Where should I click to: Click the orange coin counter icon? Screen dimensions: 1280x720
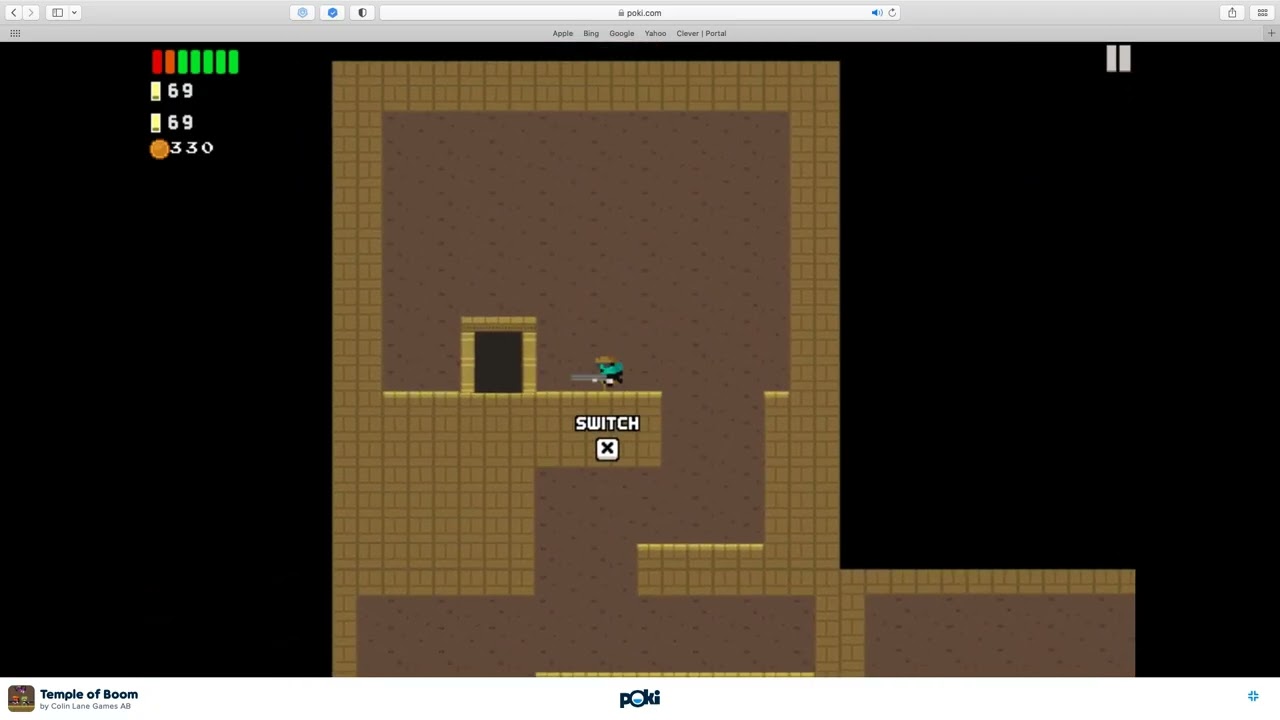click(x=159, y=149)
